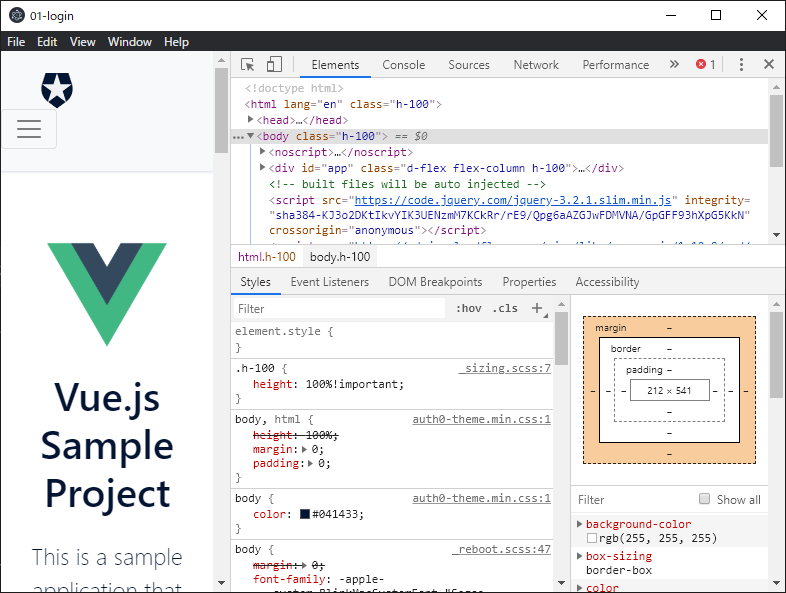
Task: Click the 212 × 541 box model content size
Action: pos(669,390)
